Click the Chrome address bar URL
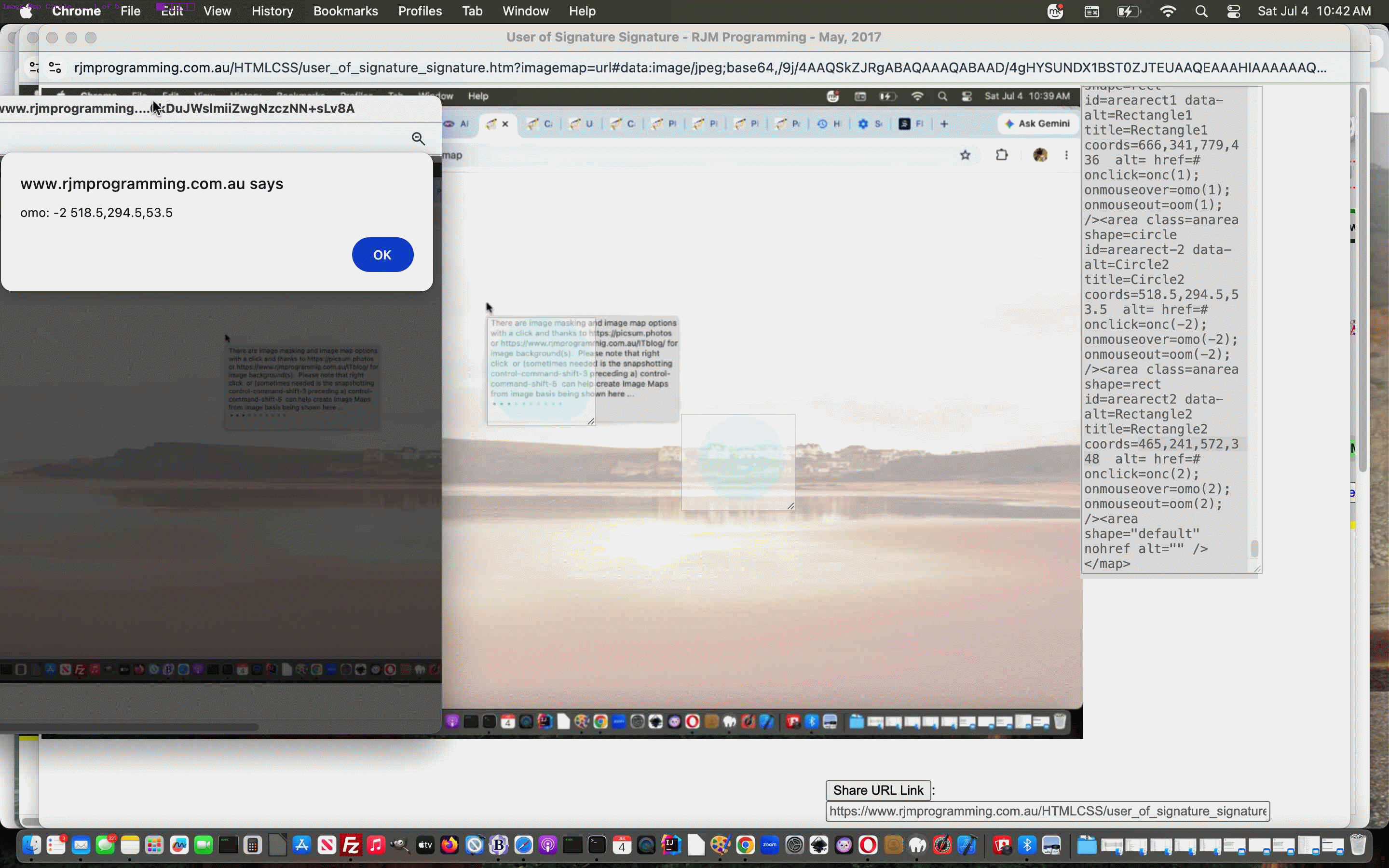 click(700, 68)
